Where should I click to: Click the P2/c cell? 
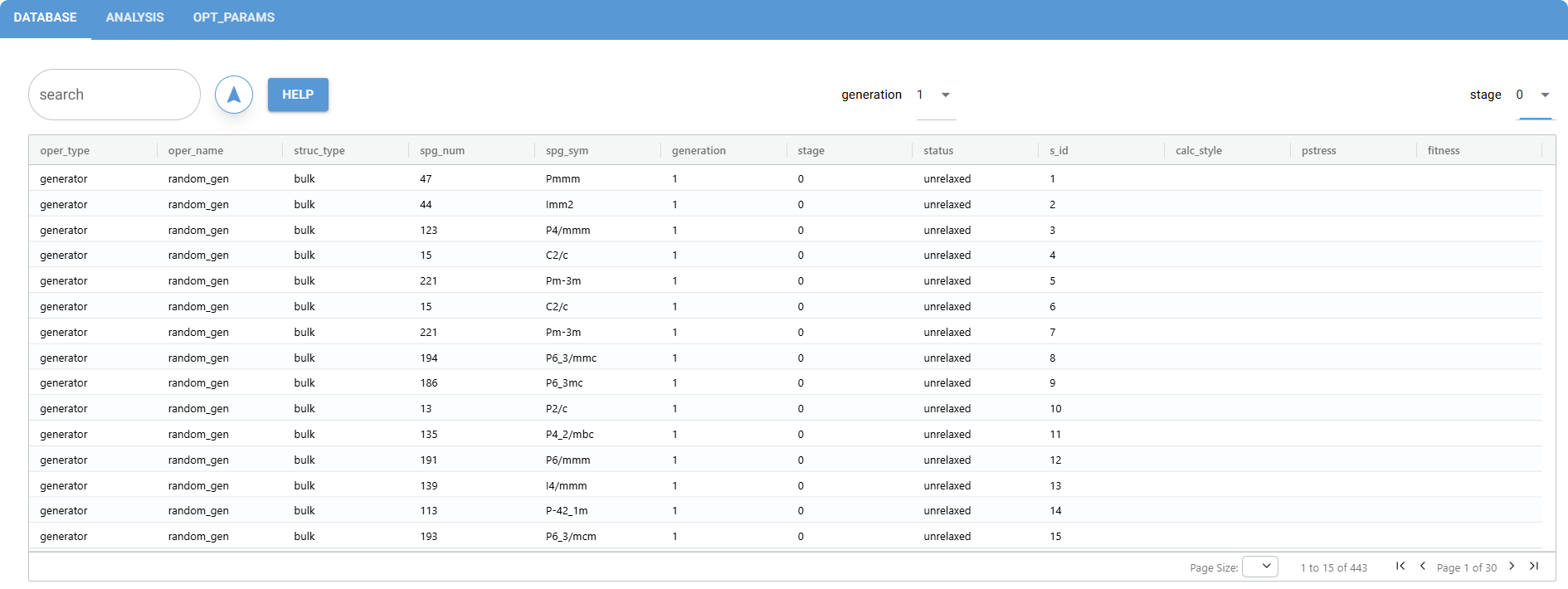[598, 408]
